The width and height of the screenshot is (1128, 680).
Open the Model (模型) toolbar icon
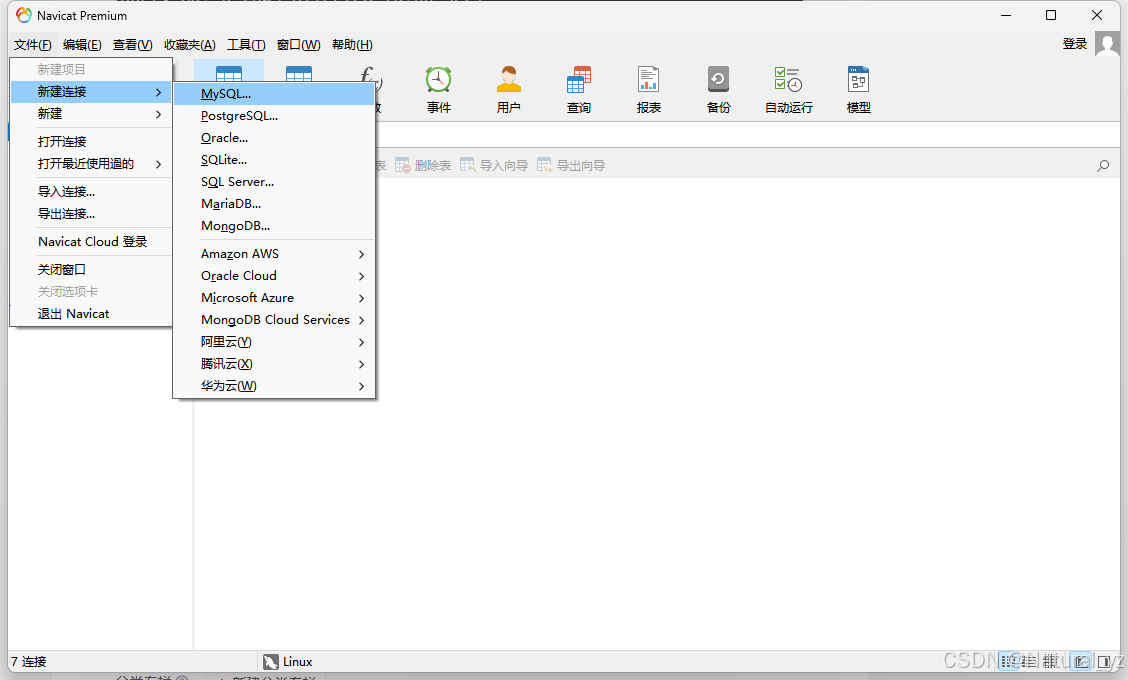(858, 89)
